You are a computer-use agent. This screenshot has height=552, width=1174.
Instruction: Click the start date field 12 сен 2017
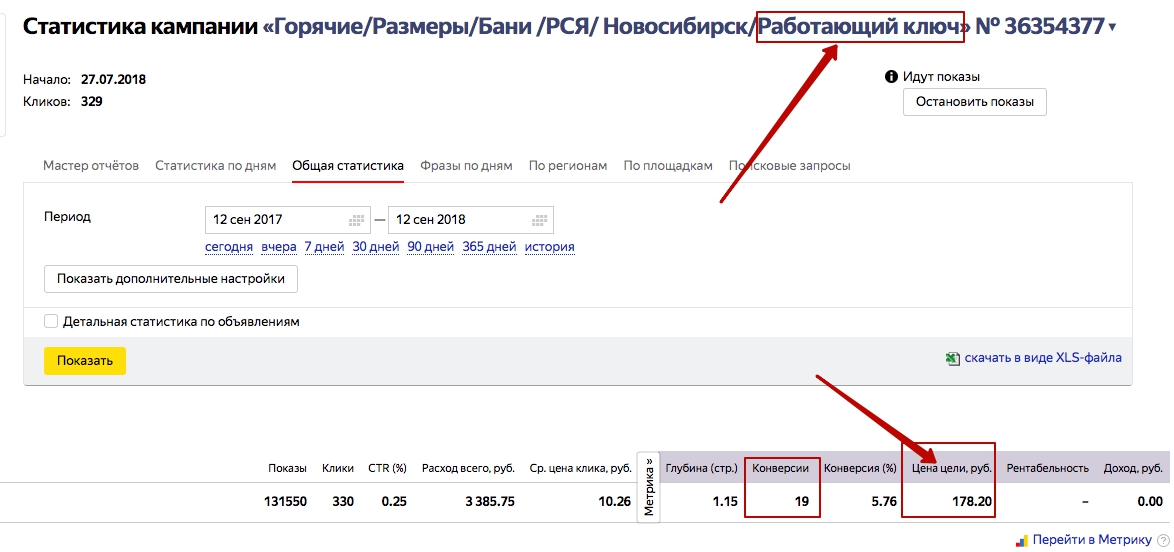click(x=288, y=219)
